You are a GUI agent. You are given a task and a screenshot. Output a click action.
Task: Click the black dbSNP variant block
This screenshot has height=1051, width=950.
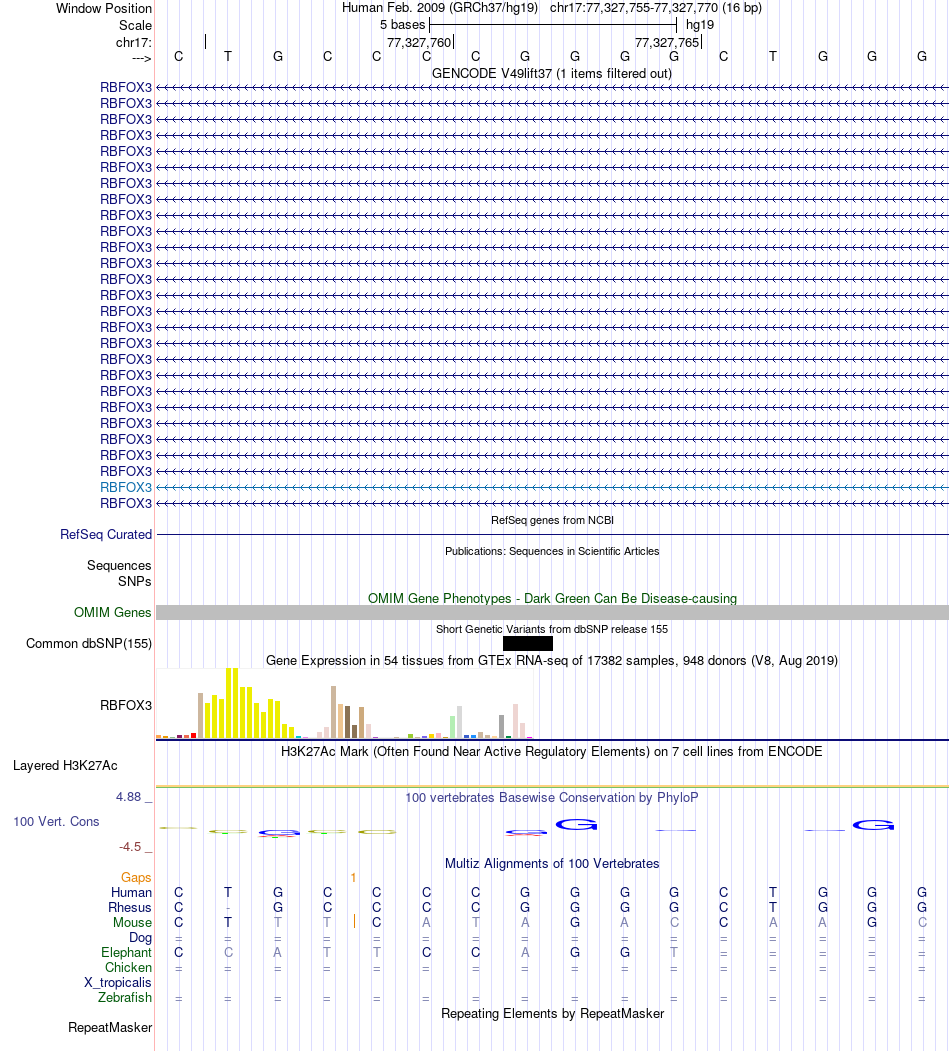coord(528,643)
